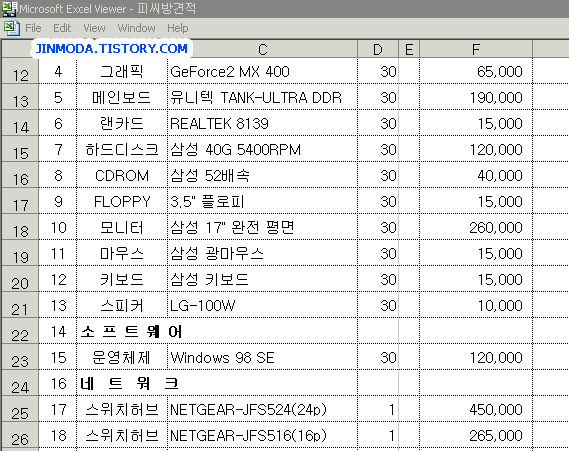Click price cell 260,000

click(476, 227)
